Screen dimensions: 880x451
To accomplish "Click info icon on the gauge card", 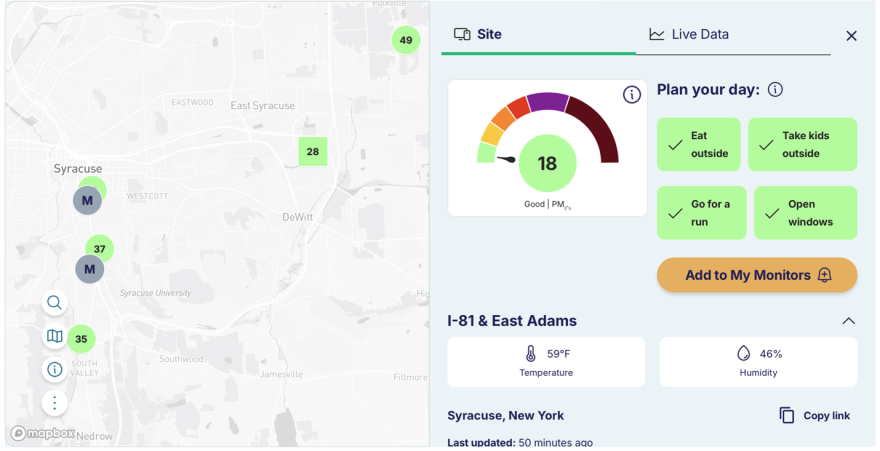I will coord(632,94).
